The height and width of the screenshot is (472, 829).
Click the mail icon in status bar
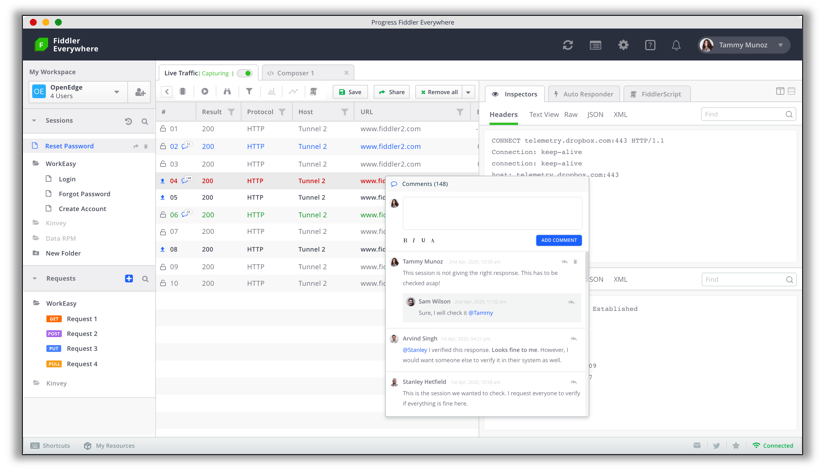point(697,446)
